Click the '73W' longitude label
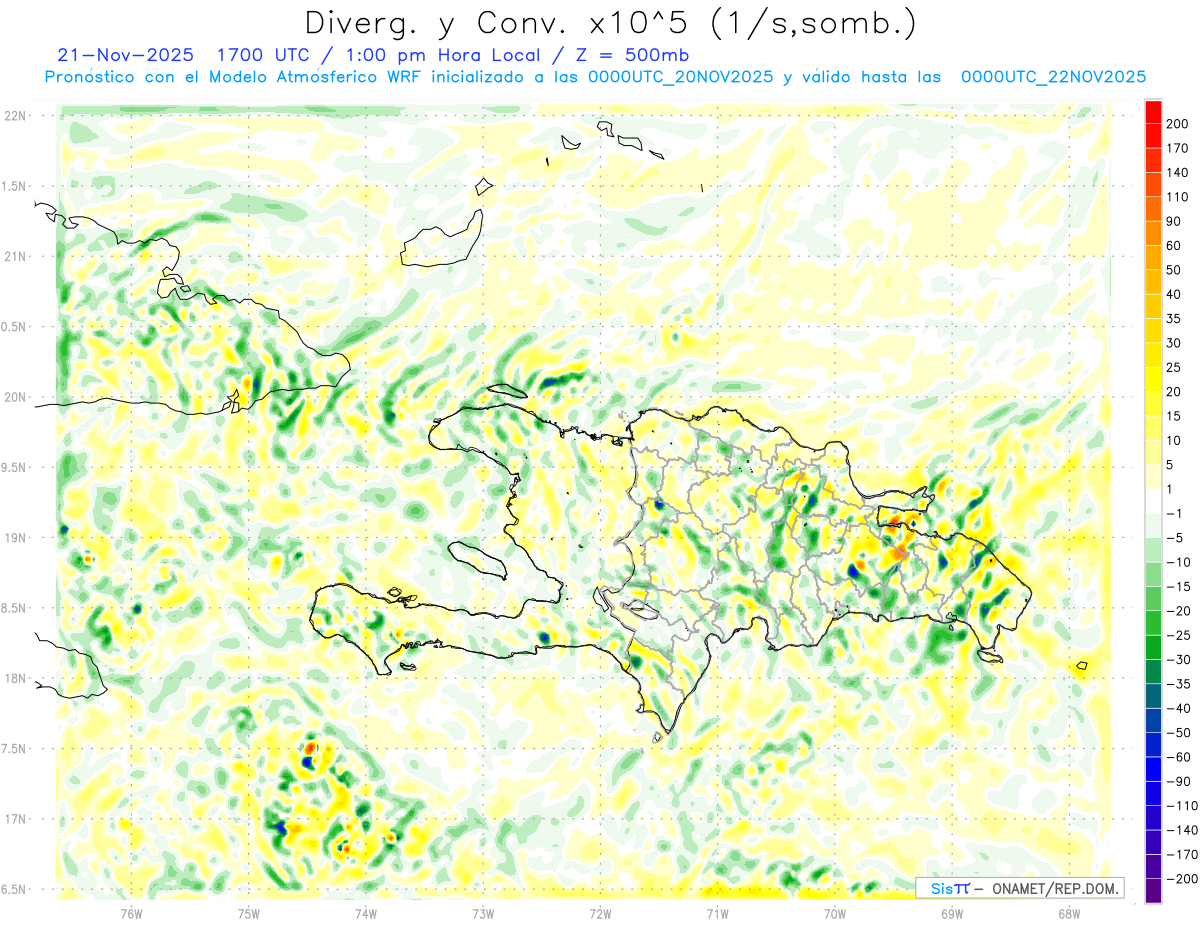Viewport: 1200px width, 927px height. click(483, 913)
